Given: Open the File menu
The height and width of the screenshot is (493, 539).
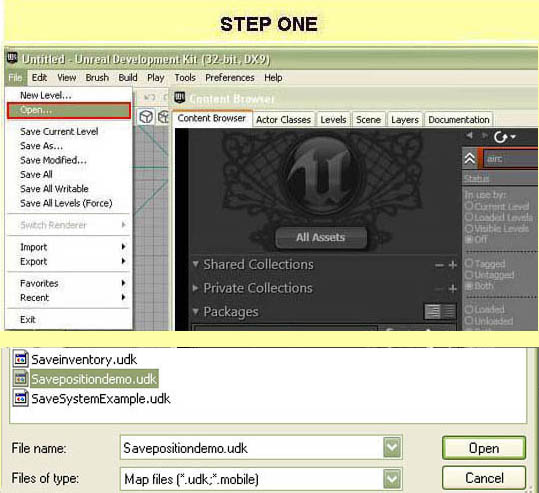Looking at the screenshot, I should (15, 78).
